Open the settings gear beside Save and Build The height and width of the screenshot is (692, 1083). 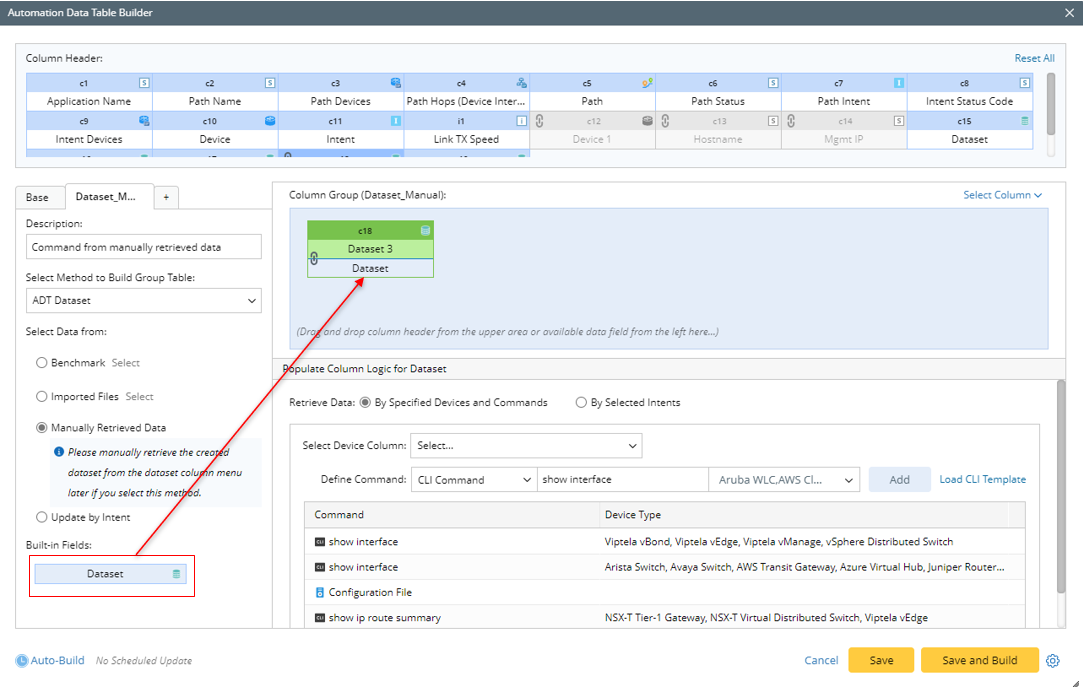coord(1052,661)
